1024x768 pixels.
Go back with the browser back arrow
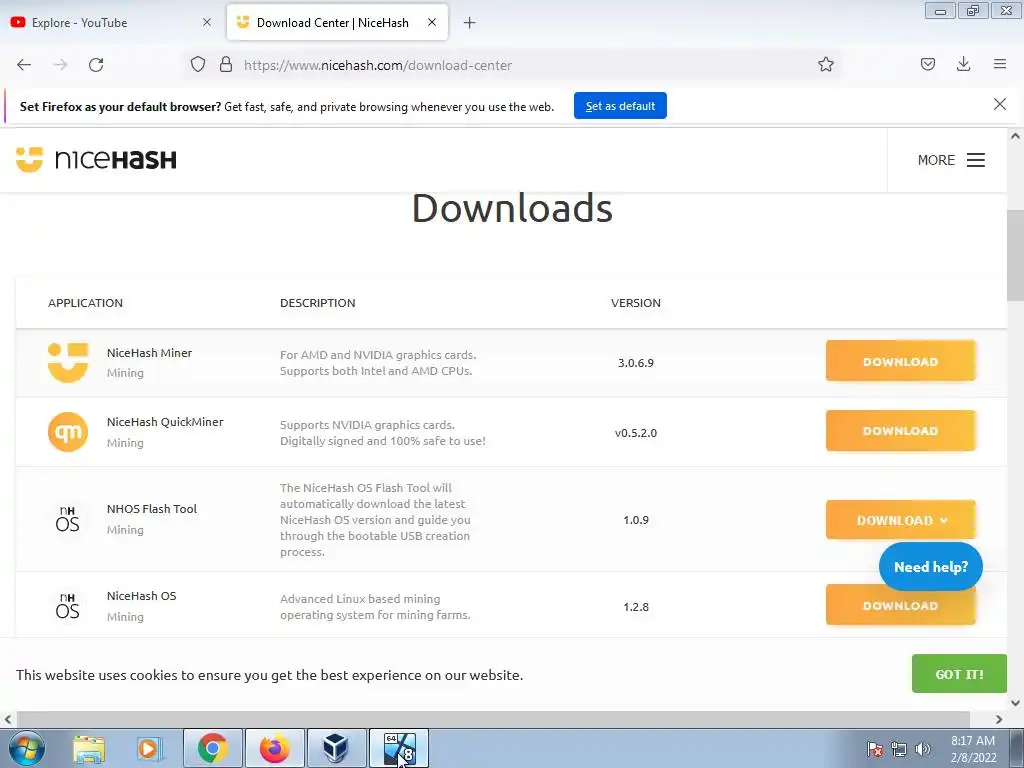click(24, 65)
